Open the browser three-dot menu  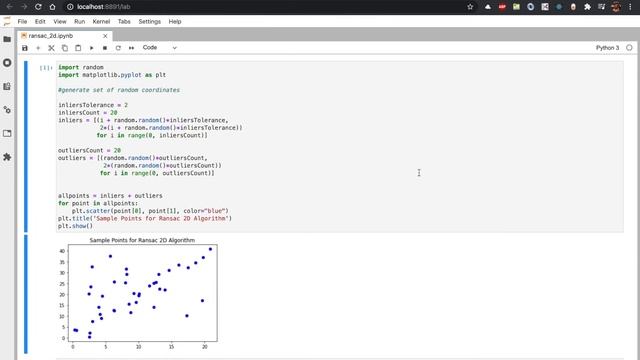tap(631, 7)
